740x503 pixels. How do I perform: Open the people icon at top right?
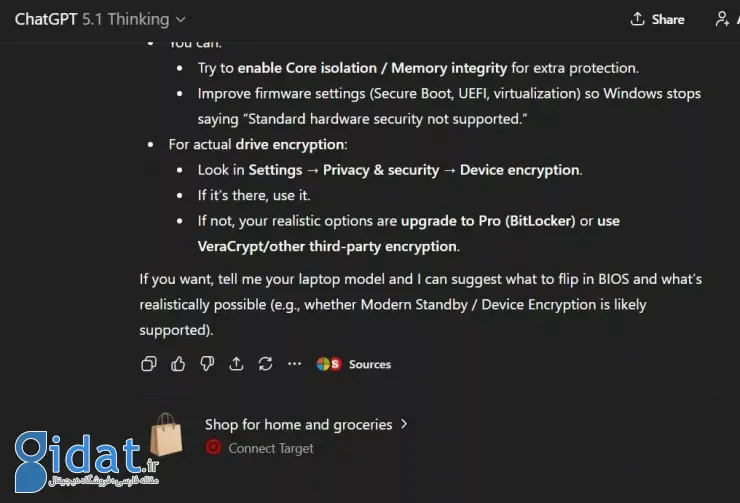coord(724,19)
